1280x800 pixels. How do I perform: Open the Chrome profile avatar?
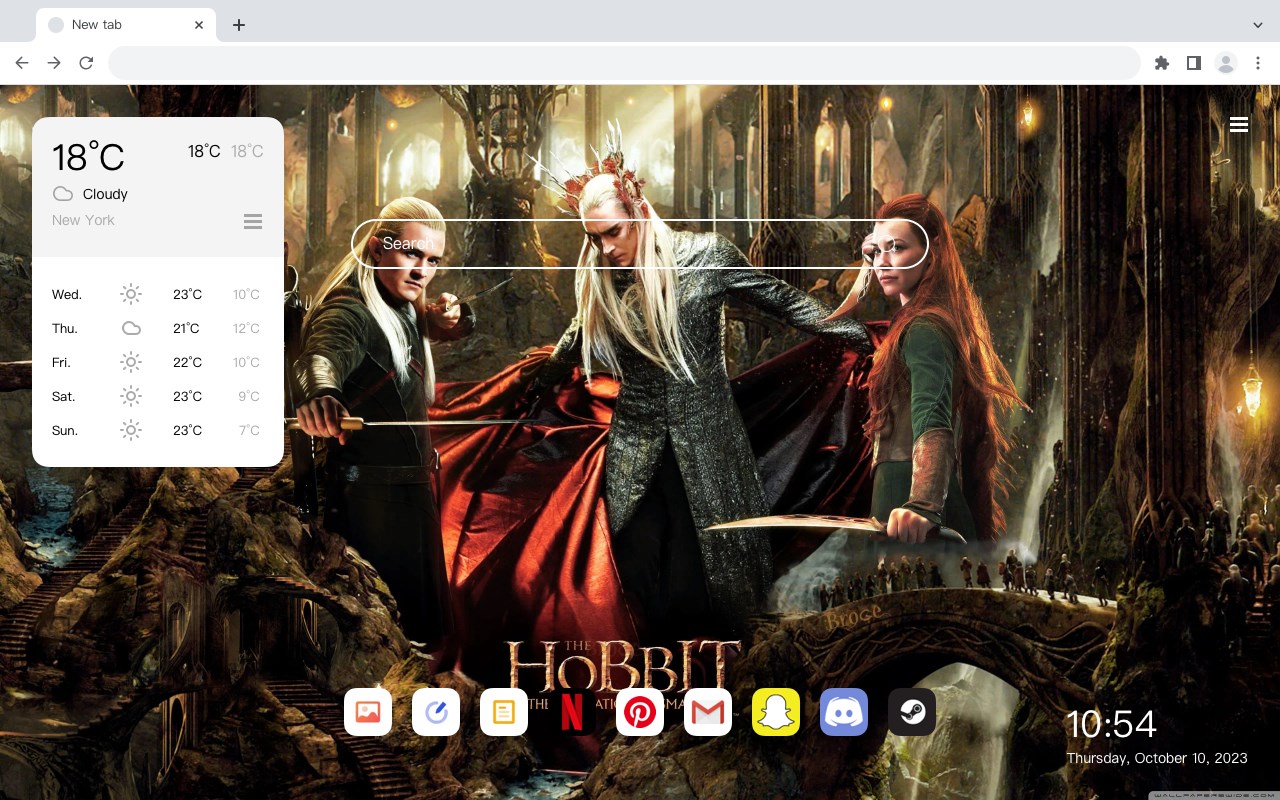point(1226,63)
